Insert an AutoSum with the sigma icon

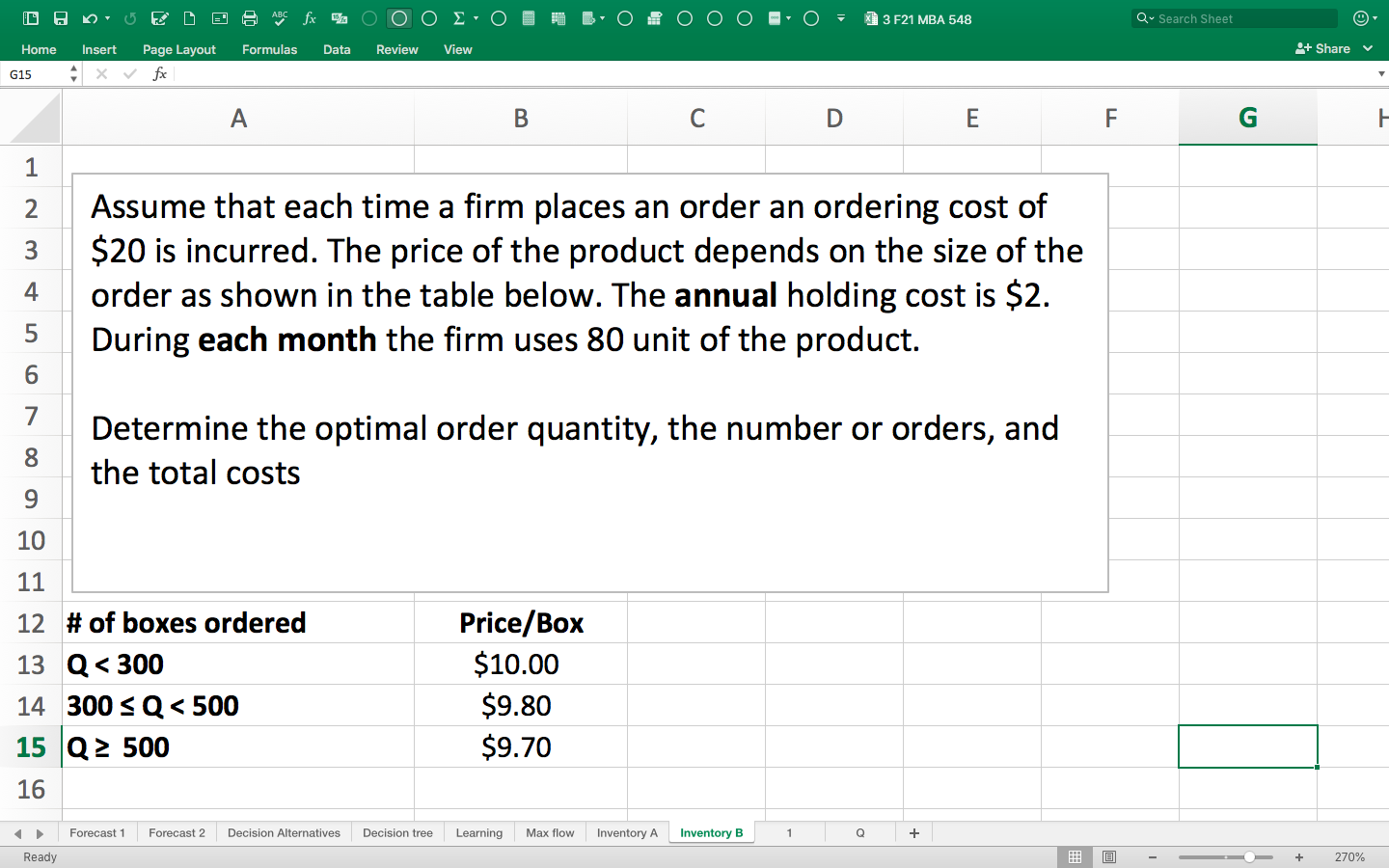[x=457, y=17]
